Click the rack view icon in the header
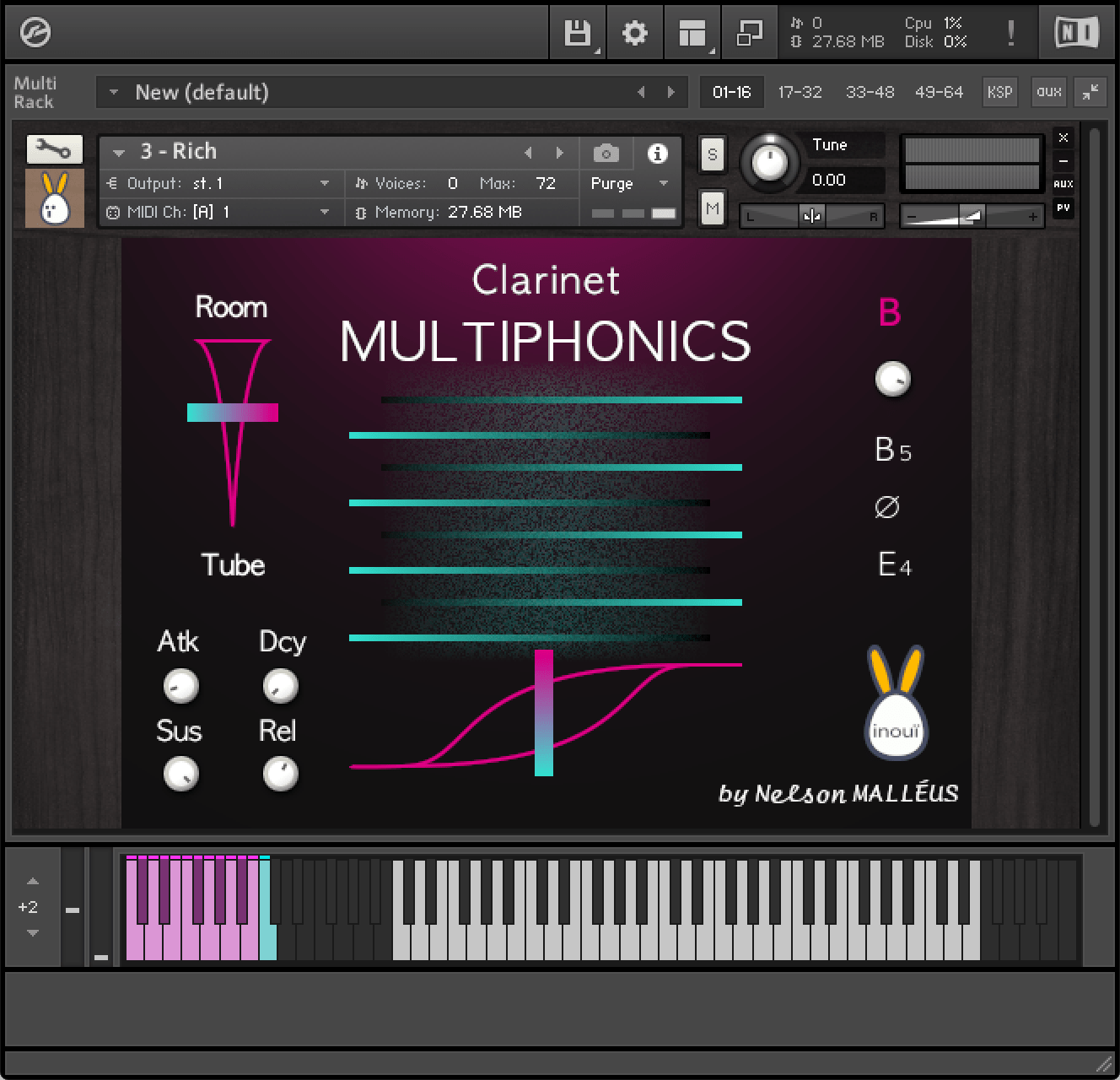 pos(691,33)
